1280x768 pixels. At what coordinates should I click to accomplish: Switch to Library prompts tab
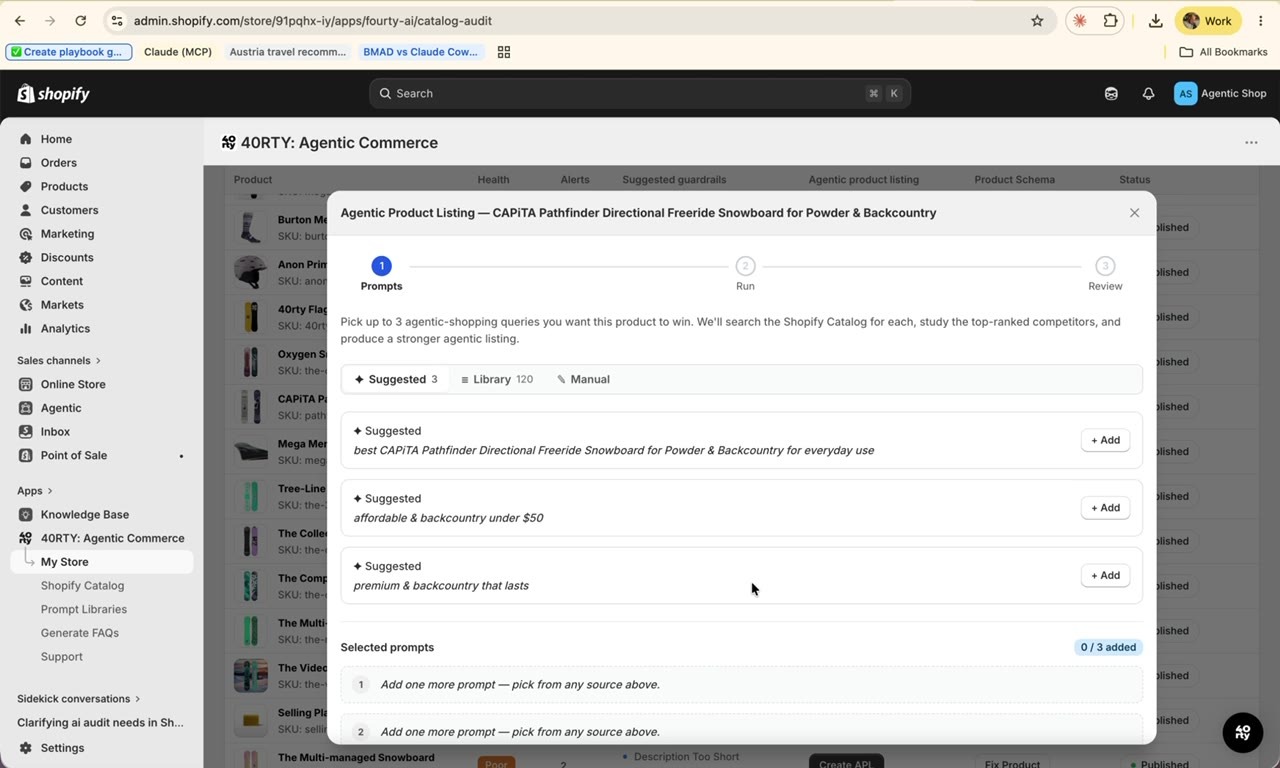(x=497, y=379)
